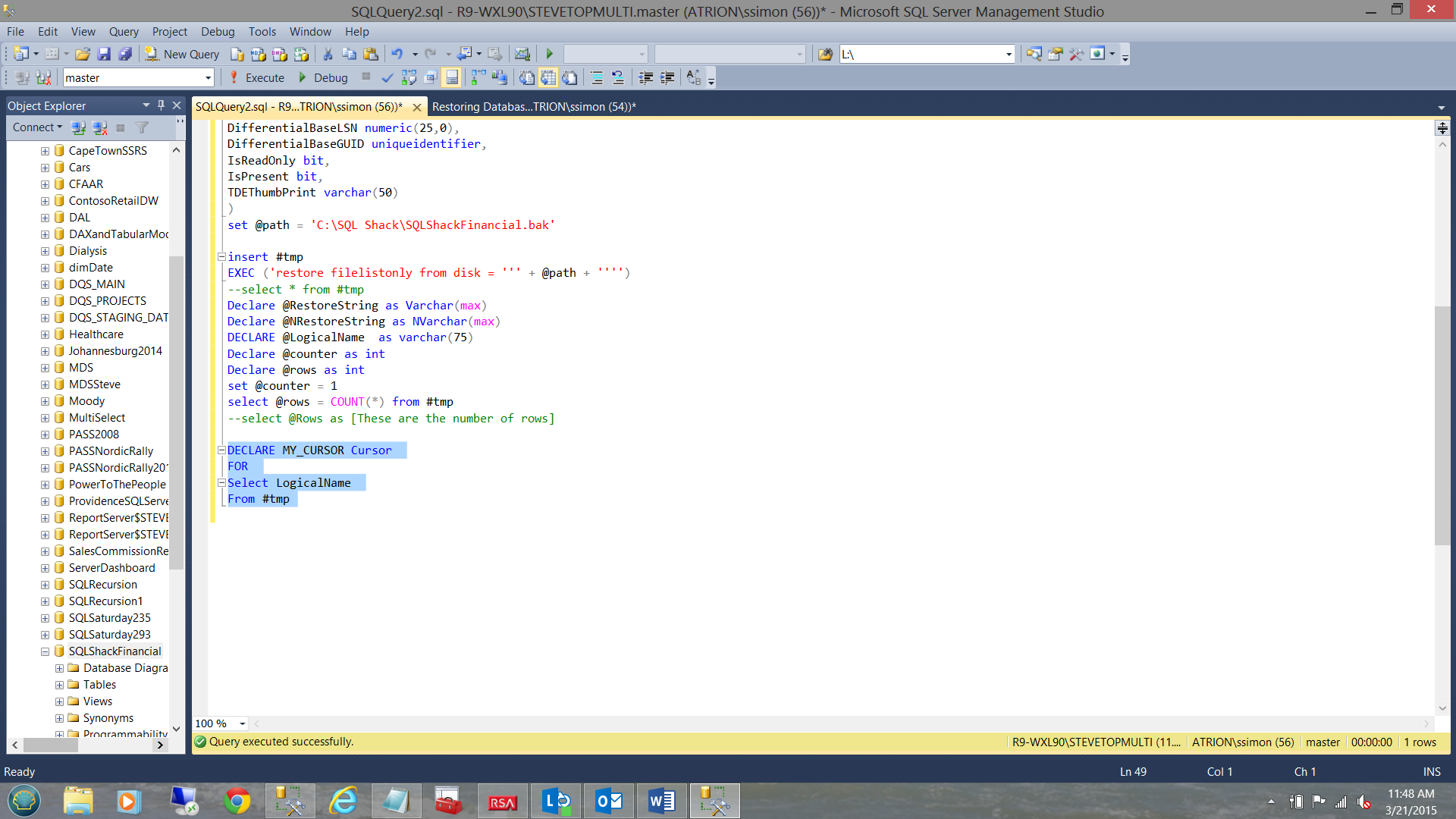Image resolution: width=1456 pixels, height=819 pixels.
Task: Switch to Restoring Database tab
Action: pyautogui.click(x=533, y=106)
